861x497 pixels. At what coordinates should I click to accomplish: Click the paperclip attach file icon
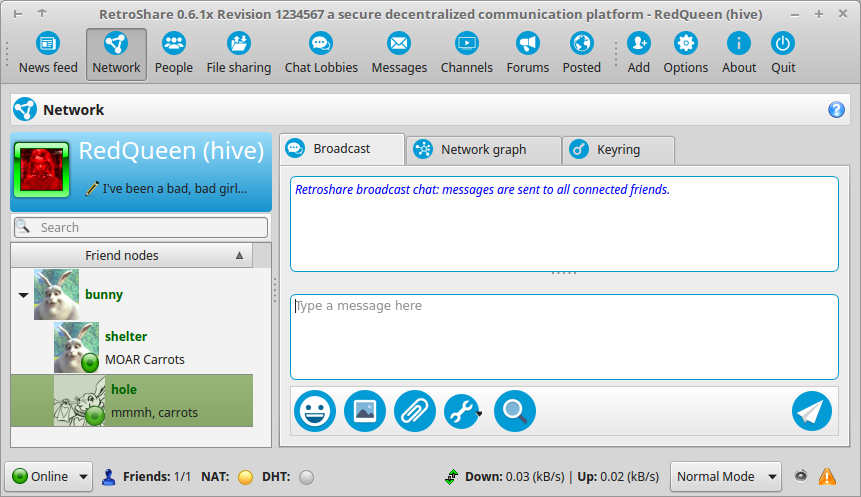pos(415,411)
